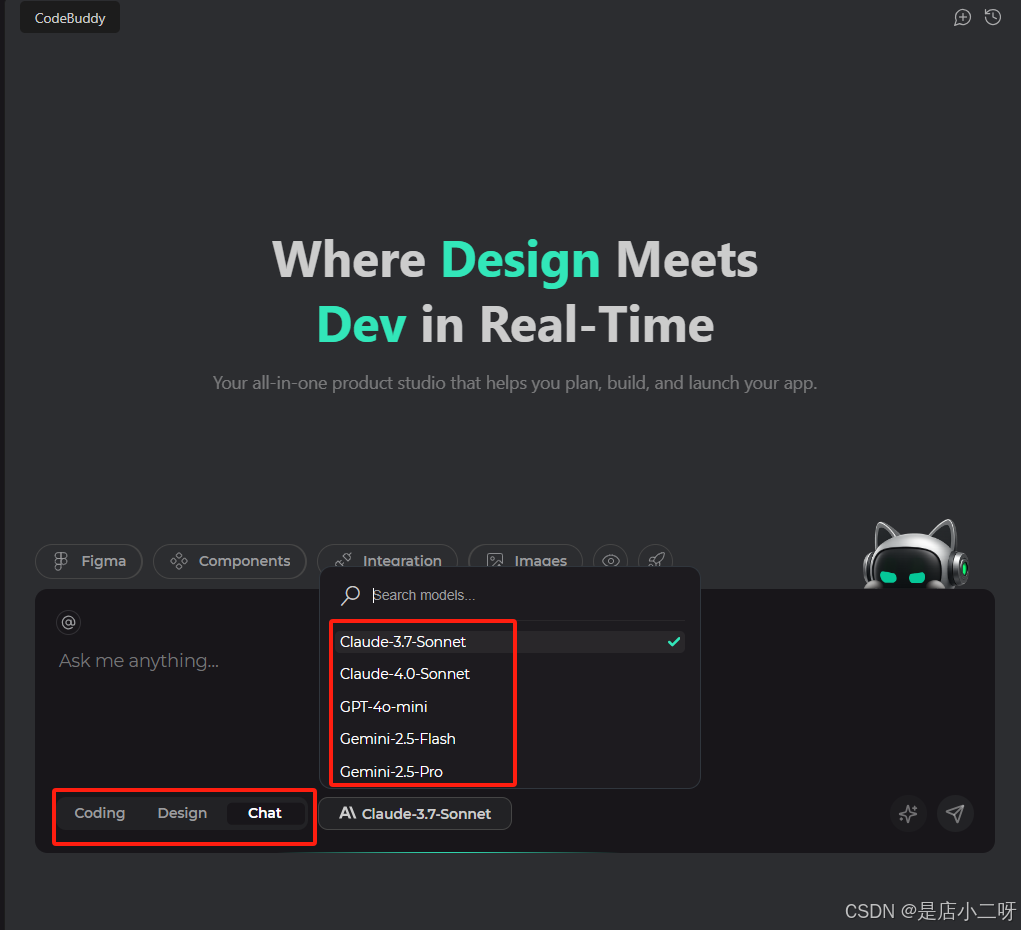
Task: Click the Figma button
Action: (89, 561)
